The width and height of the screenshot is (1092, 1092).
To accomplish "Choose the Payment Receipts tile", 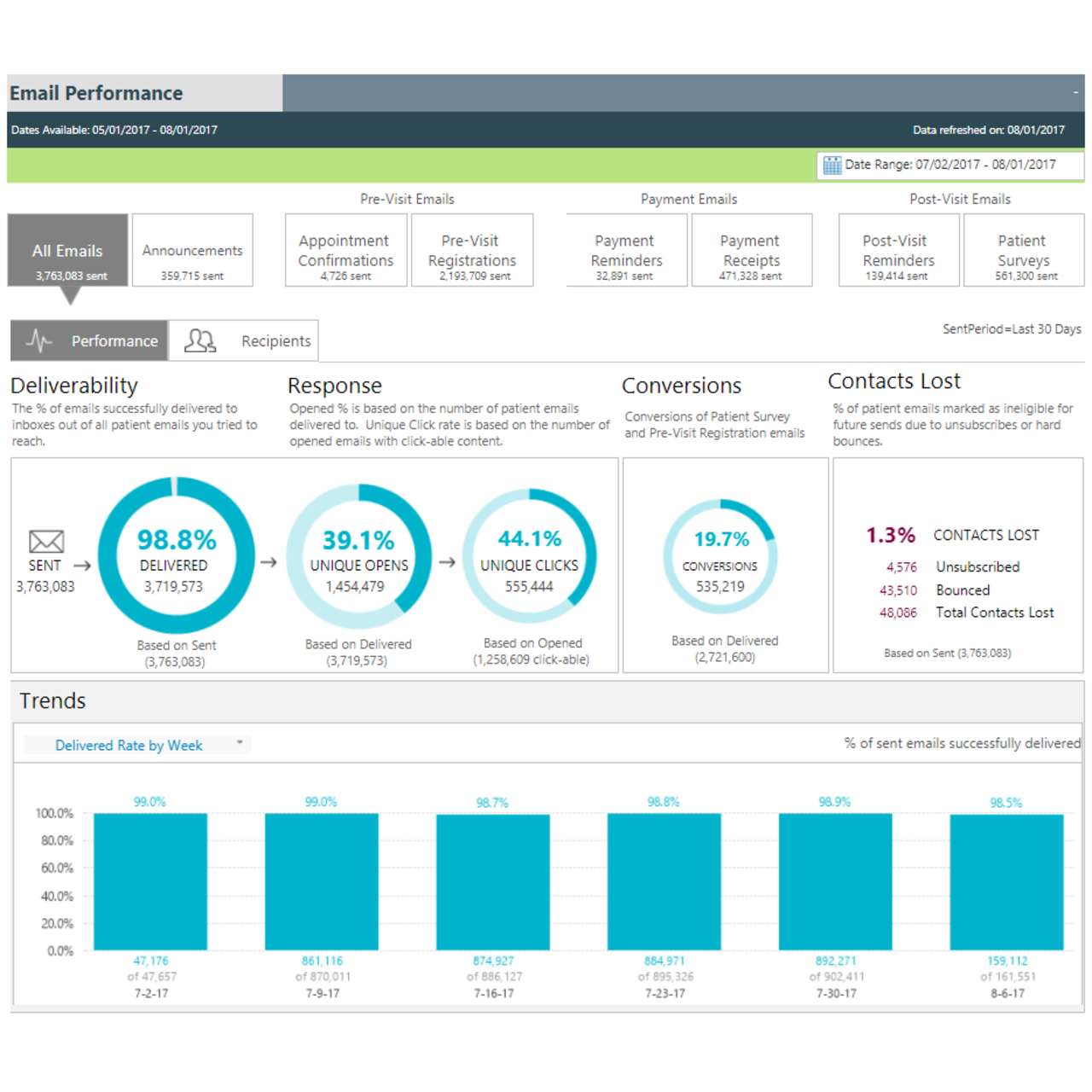I will (751, 251).
